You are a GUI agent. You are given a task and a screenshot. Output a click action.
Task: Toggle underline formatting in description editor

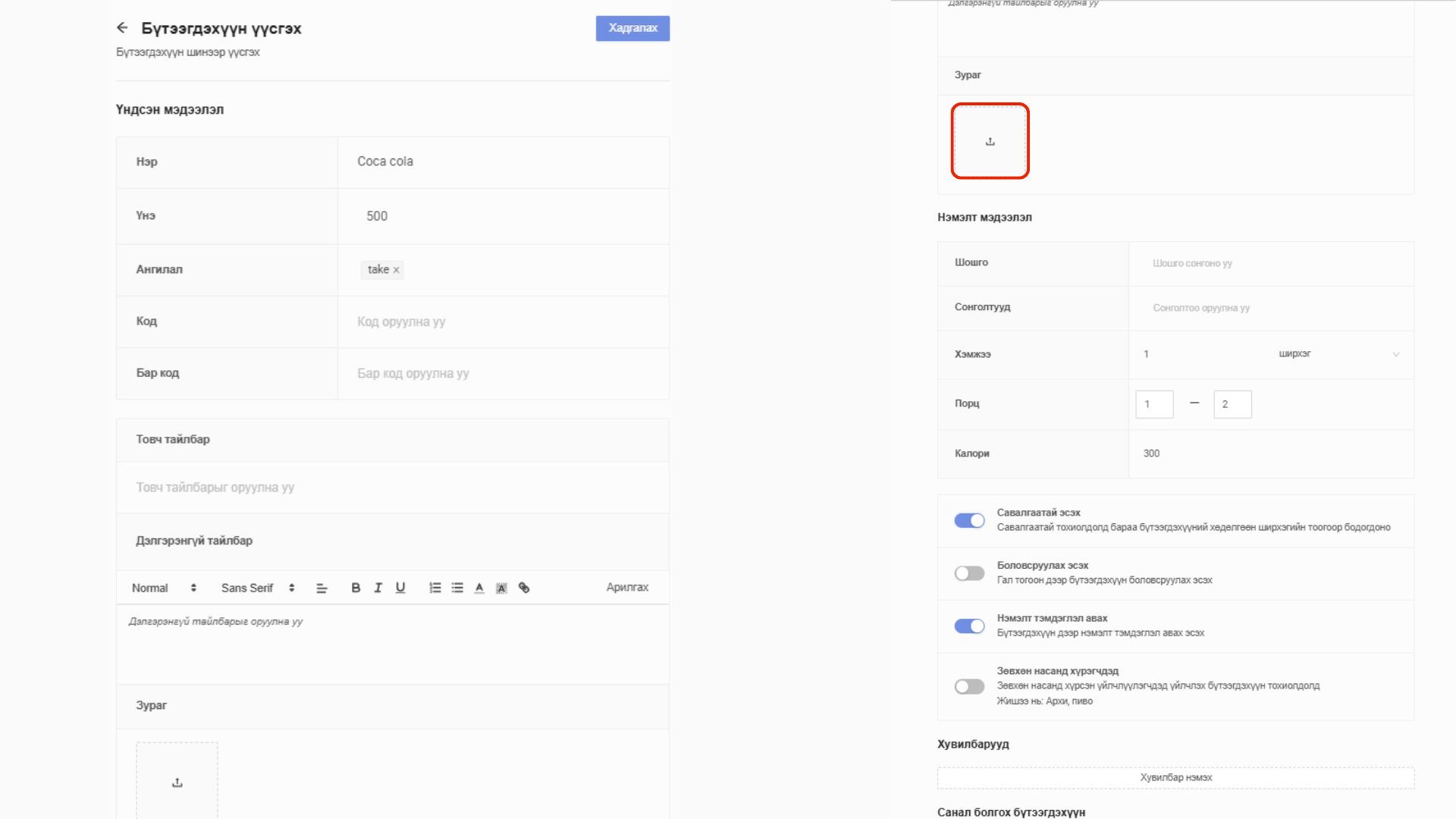(400, 588)
